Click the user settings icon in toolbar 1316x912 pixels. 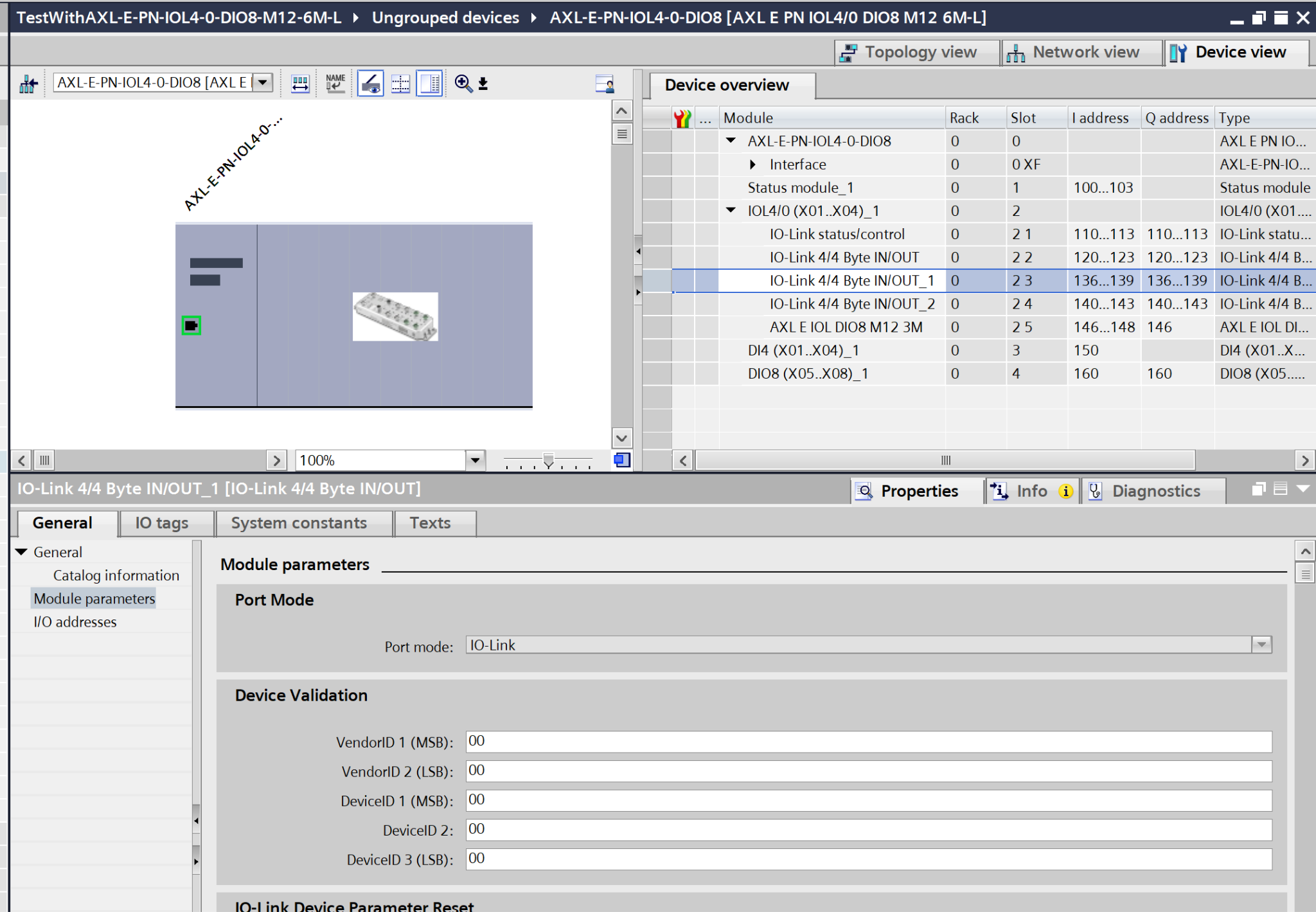(604, 84)
